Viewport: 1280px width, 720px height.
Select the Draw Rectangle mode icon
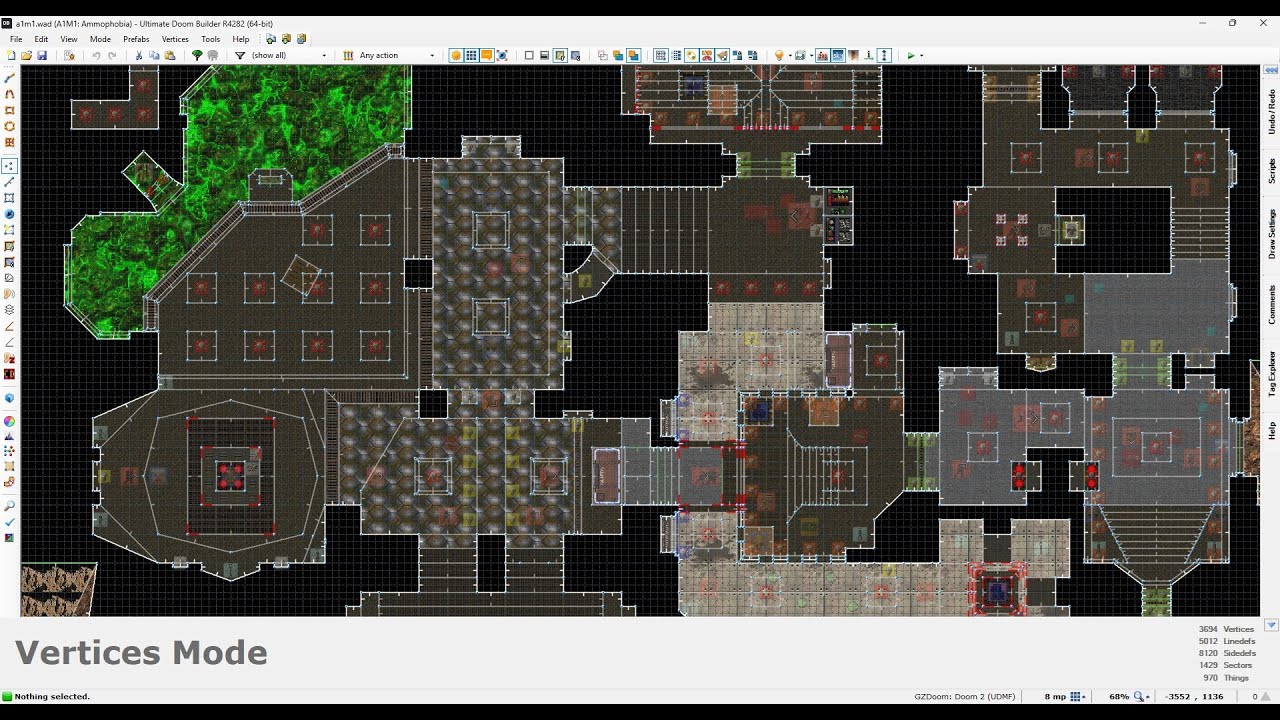[10, 110]
